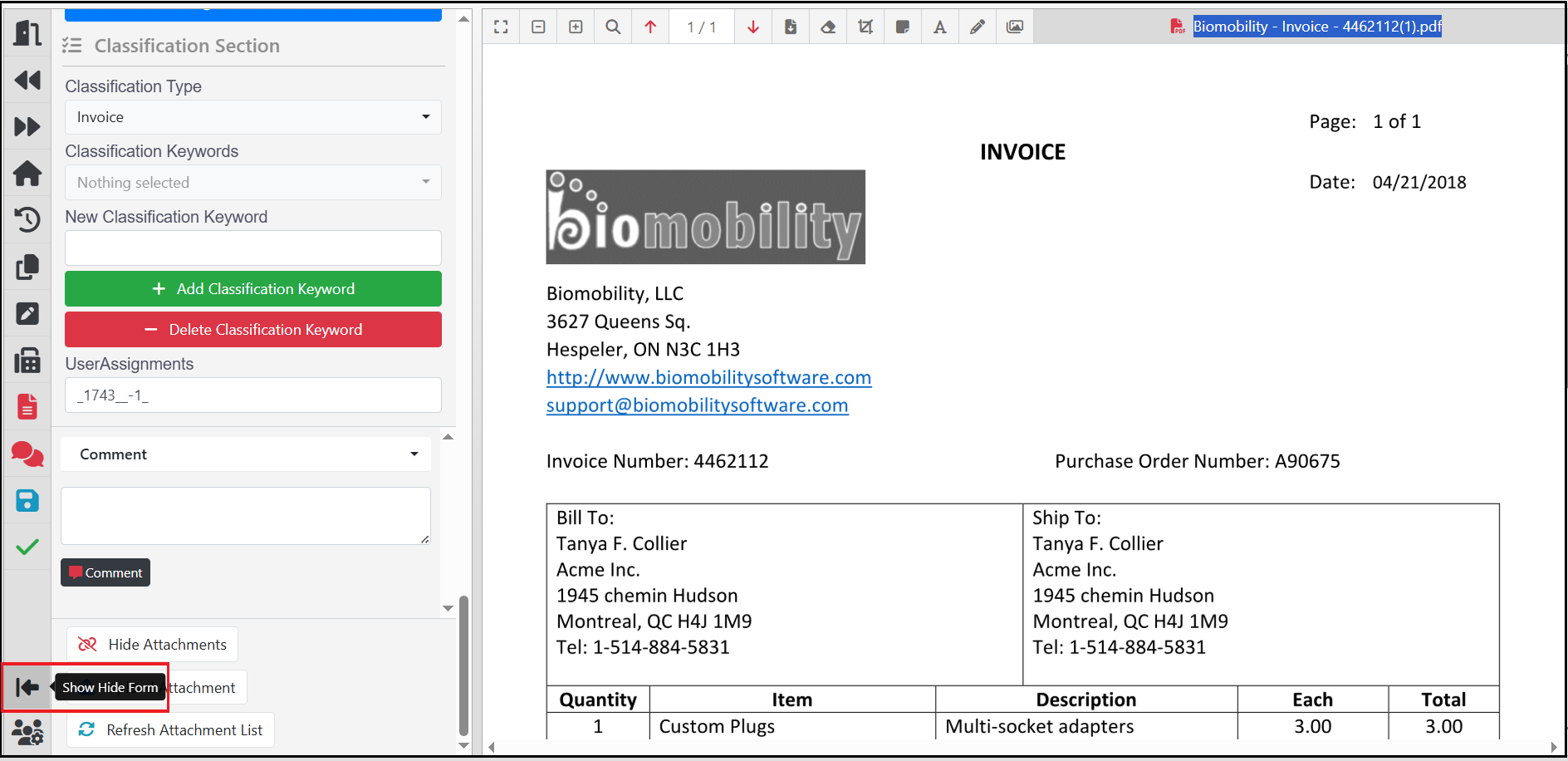Image resolution: width=1568 pixels, height=761 pixels.
Task: Click the New Classification Keyword input field
Action: (x=253, y=248)
